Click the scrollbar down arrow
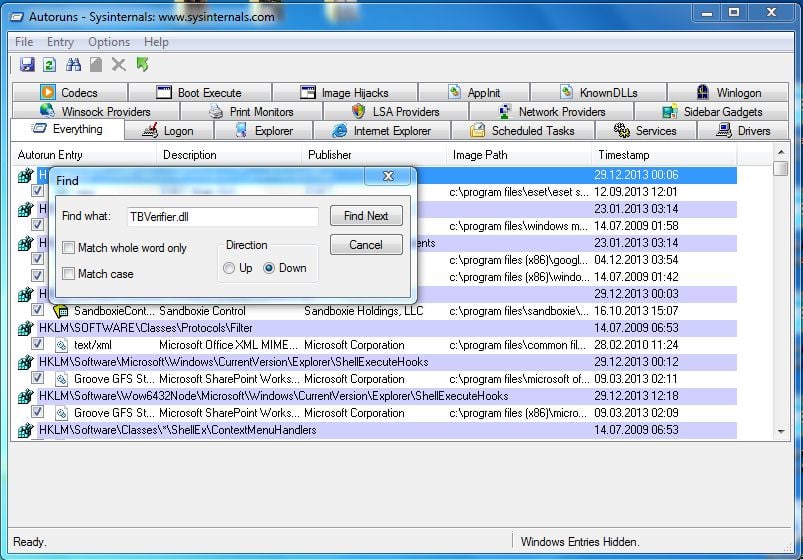The height and width of the screenshot is (560, 803). pos(781,431)
